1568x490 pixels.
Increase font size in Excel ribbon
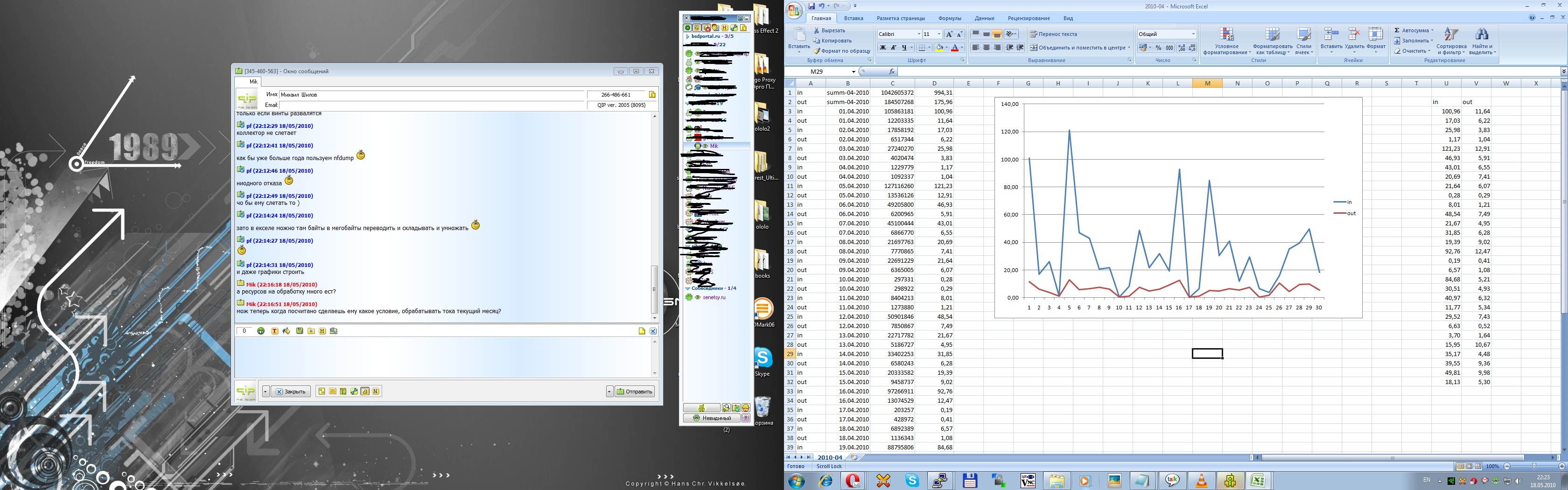949,34
